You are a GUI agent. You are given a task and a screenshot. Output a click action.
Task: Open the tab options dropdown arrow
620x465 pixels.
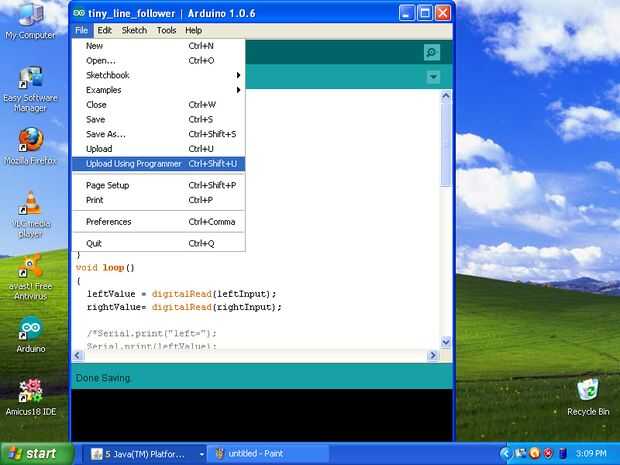pos(433,77)
